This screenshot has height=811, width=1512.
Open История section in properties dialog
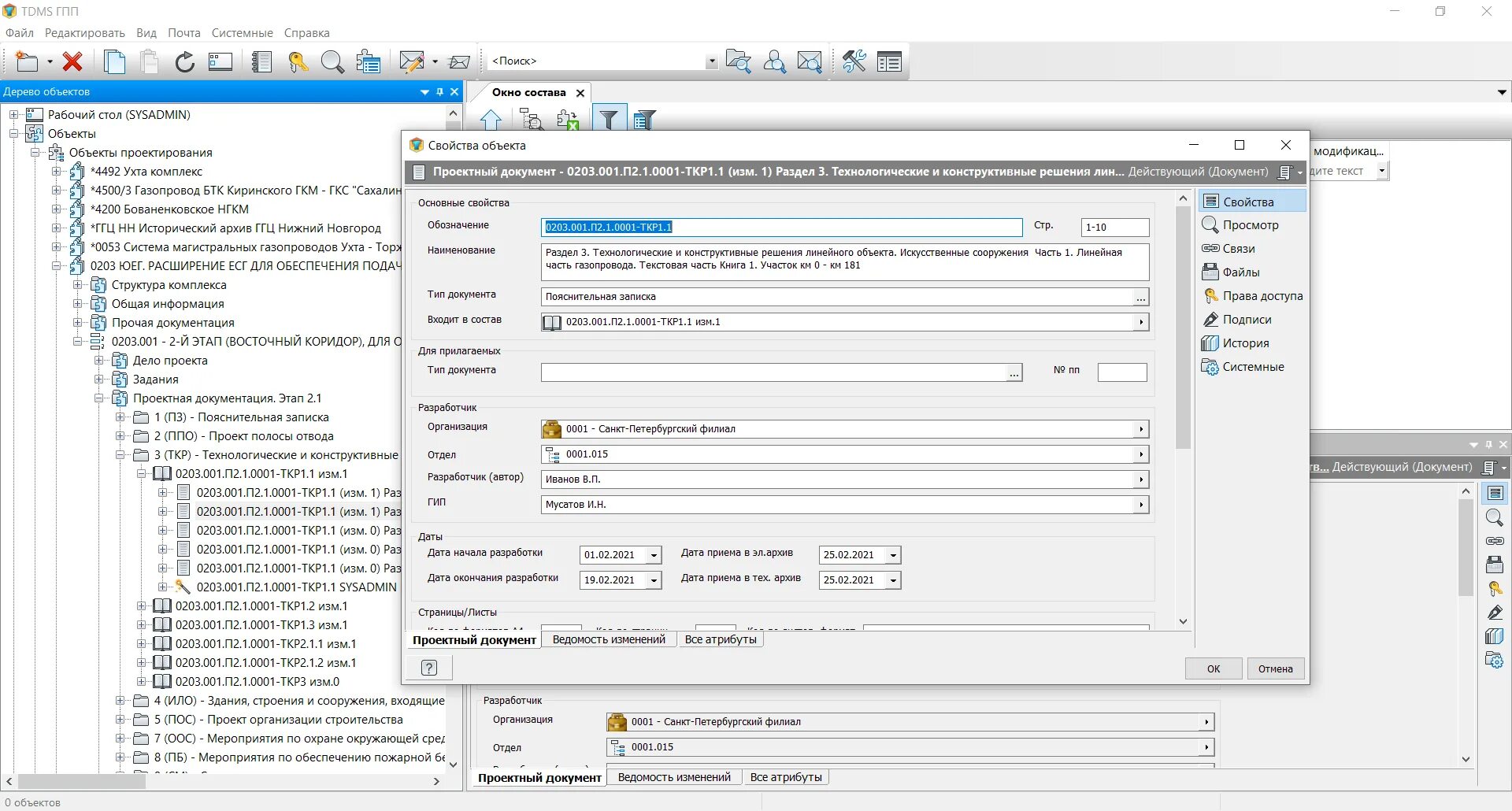1245,343
